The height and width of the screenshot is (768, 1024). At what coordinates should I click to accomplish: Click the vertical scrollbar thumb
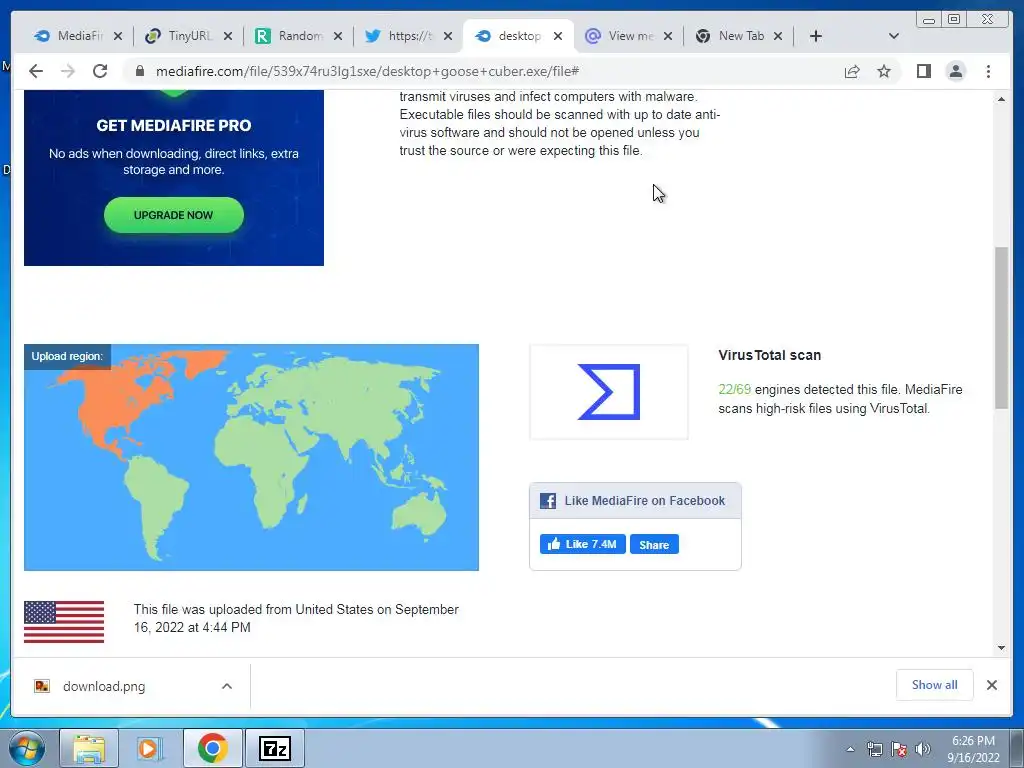(x=1001, y=328)
